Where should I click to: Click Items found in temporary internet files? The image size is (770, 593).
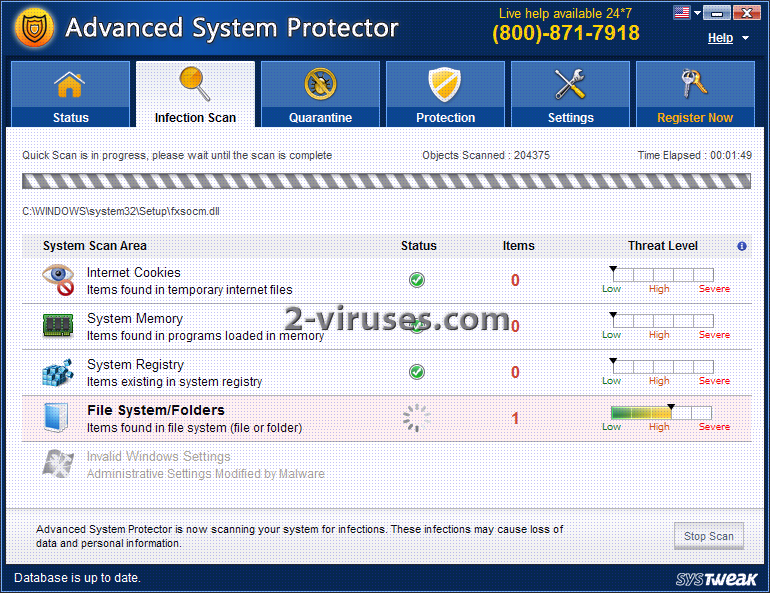click(190, 290)
